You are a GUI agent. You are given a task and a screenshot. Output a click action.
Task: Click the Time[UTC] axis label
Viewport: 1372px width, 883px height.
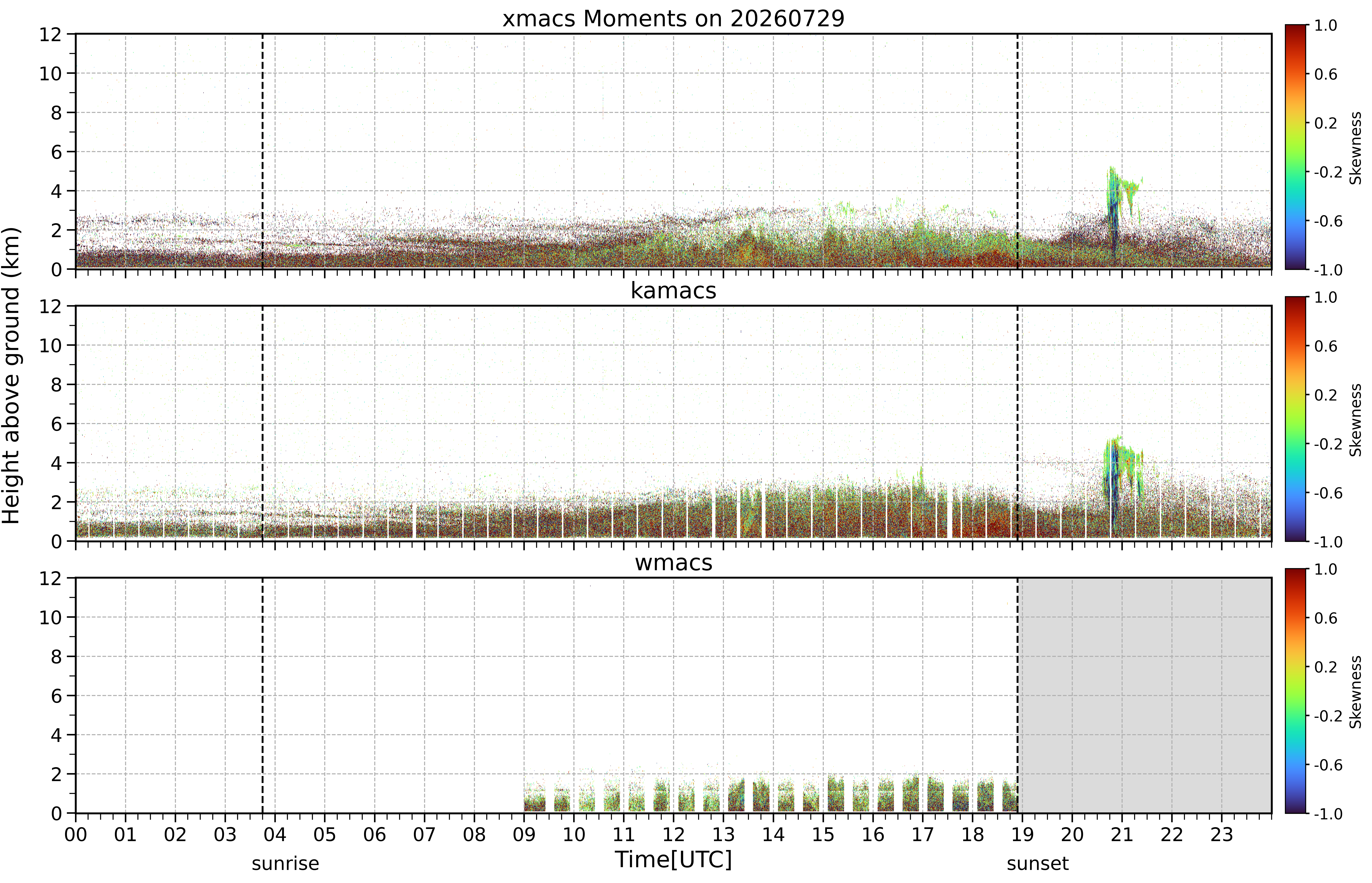pyautogui.click(x=673, y=859)
